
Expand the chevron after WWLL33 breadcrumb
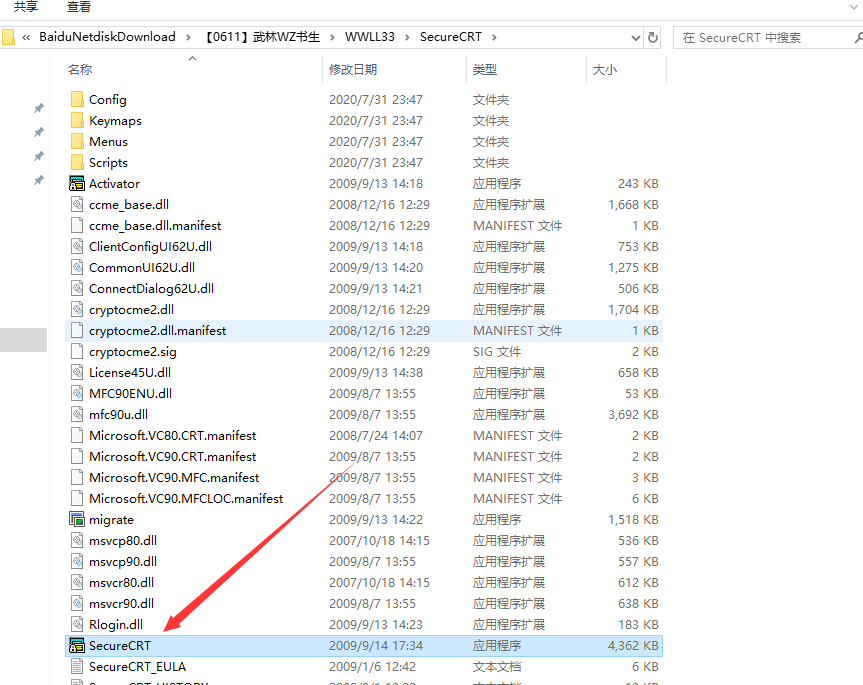[x=407, y=38]
